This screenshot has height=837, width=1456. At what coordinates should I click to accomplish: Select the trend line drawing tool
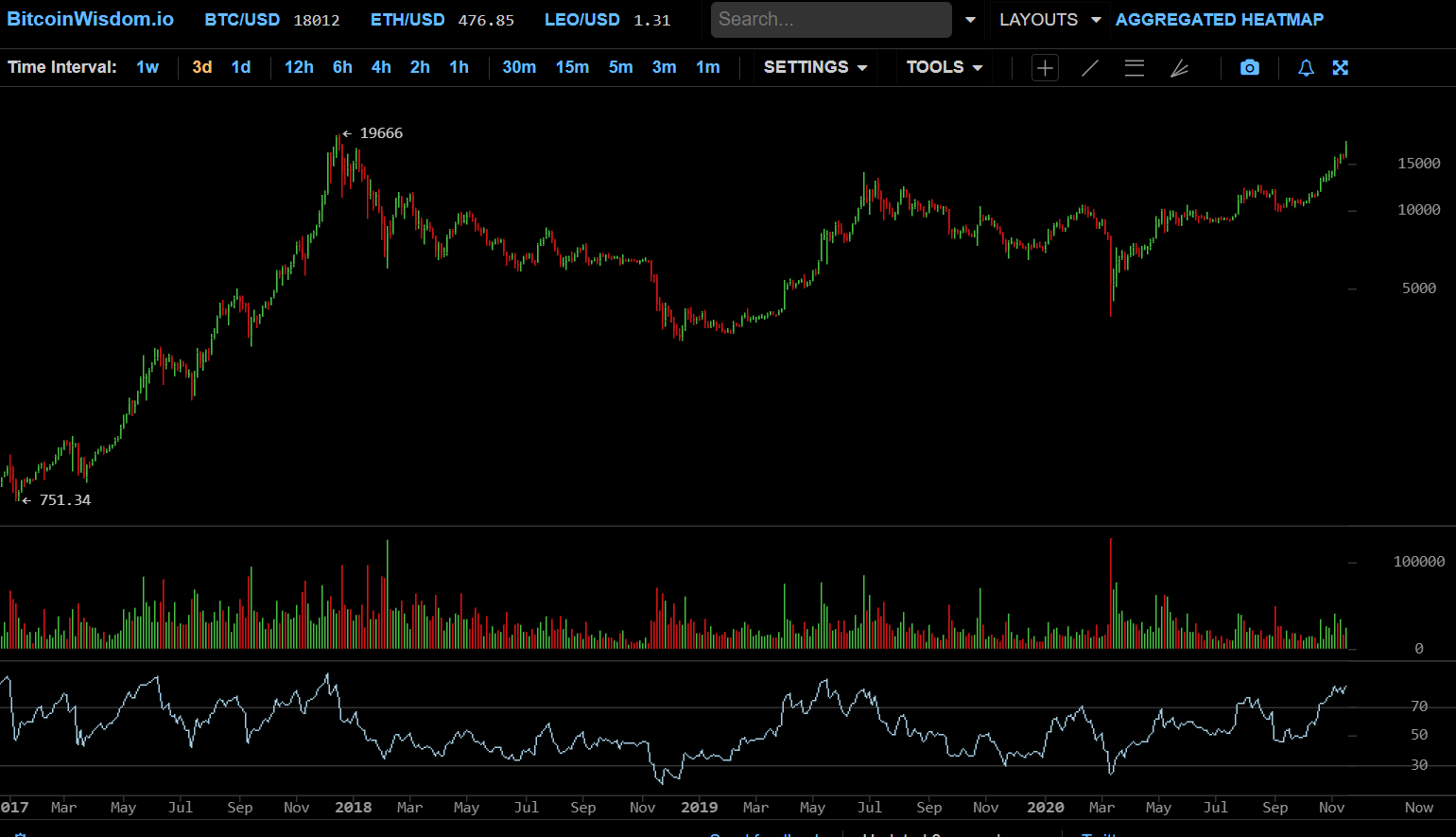[x=1090, y=68]
